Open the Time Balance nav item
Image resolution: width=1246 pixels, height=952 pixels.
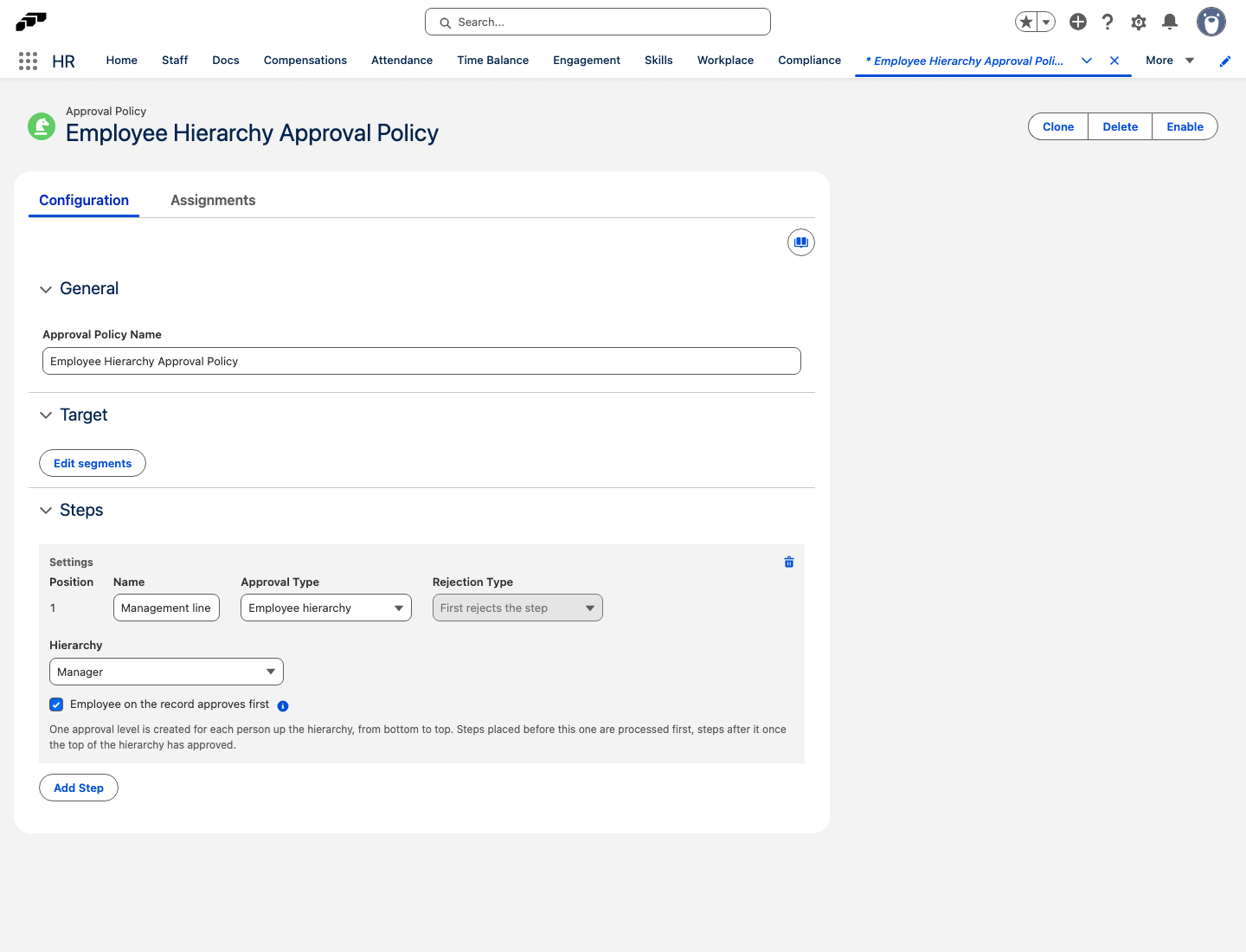(493, 61)
